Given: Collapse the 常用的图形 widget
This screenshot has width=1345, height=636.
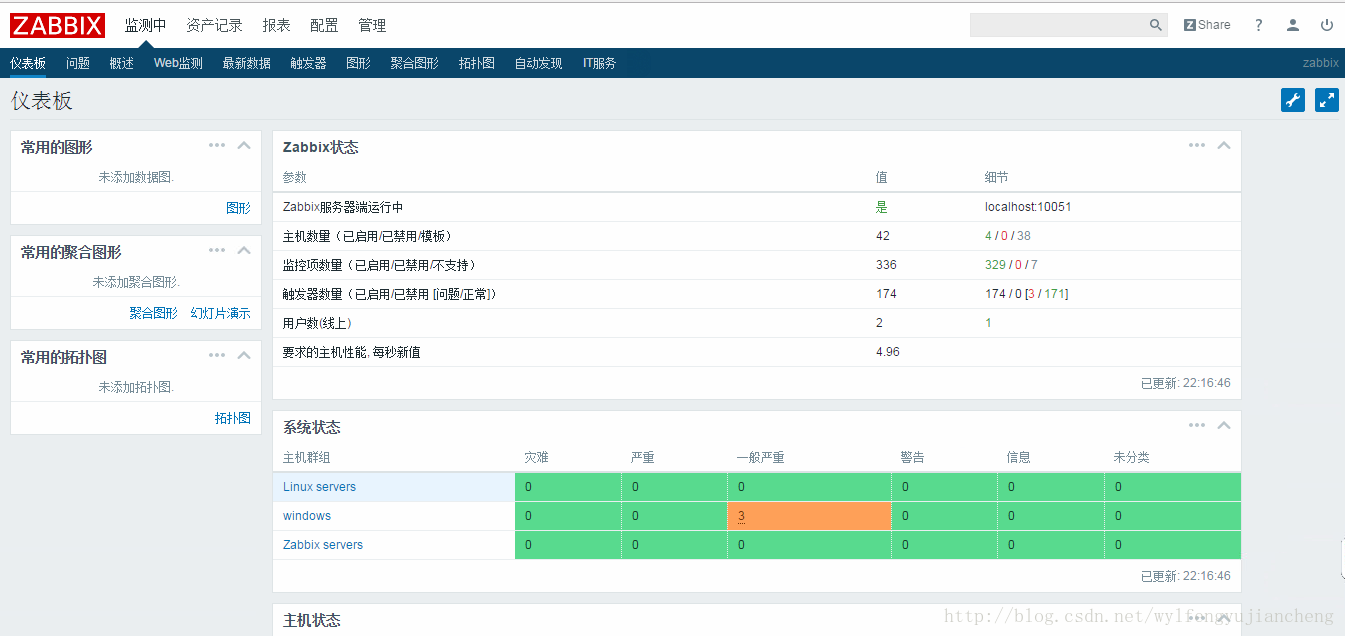Looking at the screenshot, I should click(x=243, y=145).
